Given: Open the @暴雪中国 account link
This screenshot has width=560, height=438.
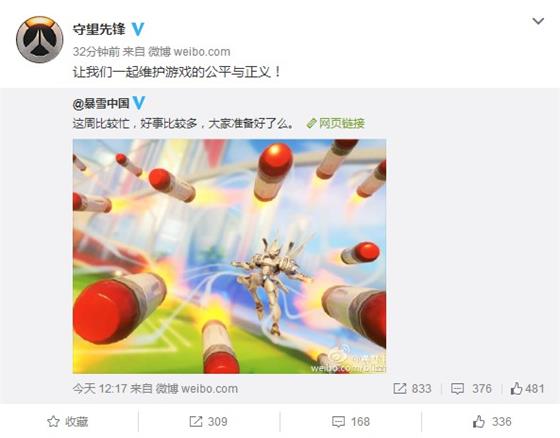Looking at the screenshot, I should (101, 104).
